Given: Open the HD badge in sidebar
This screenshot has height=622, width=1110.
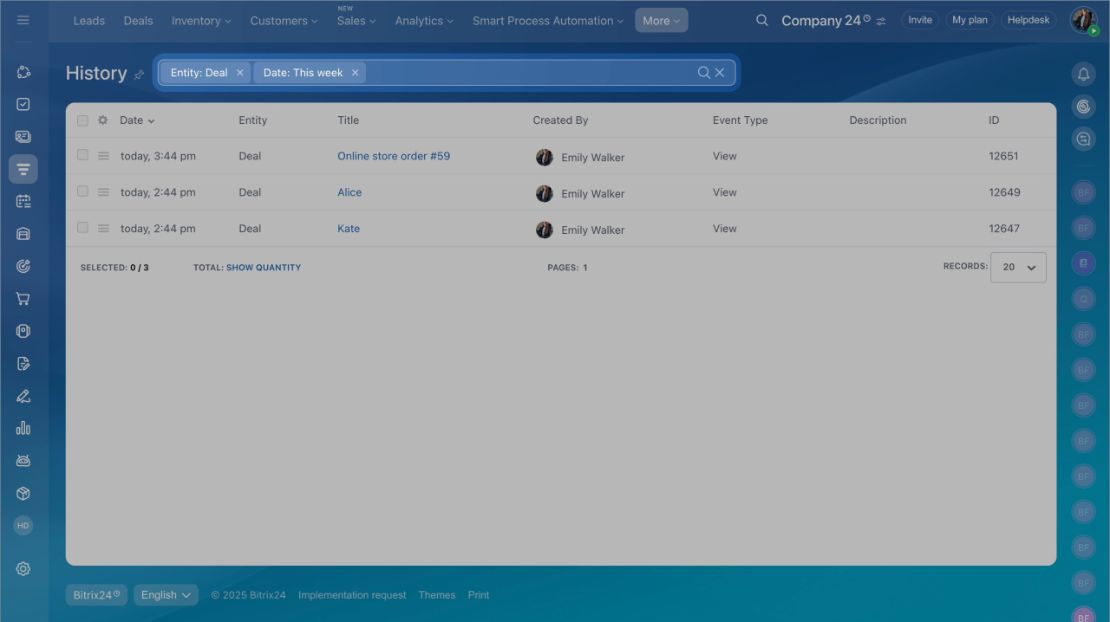Looking at the screenshot, I should pyautogui.click(x=23, y=526).
